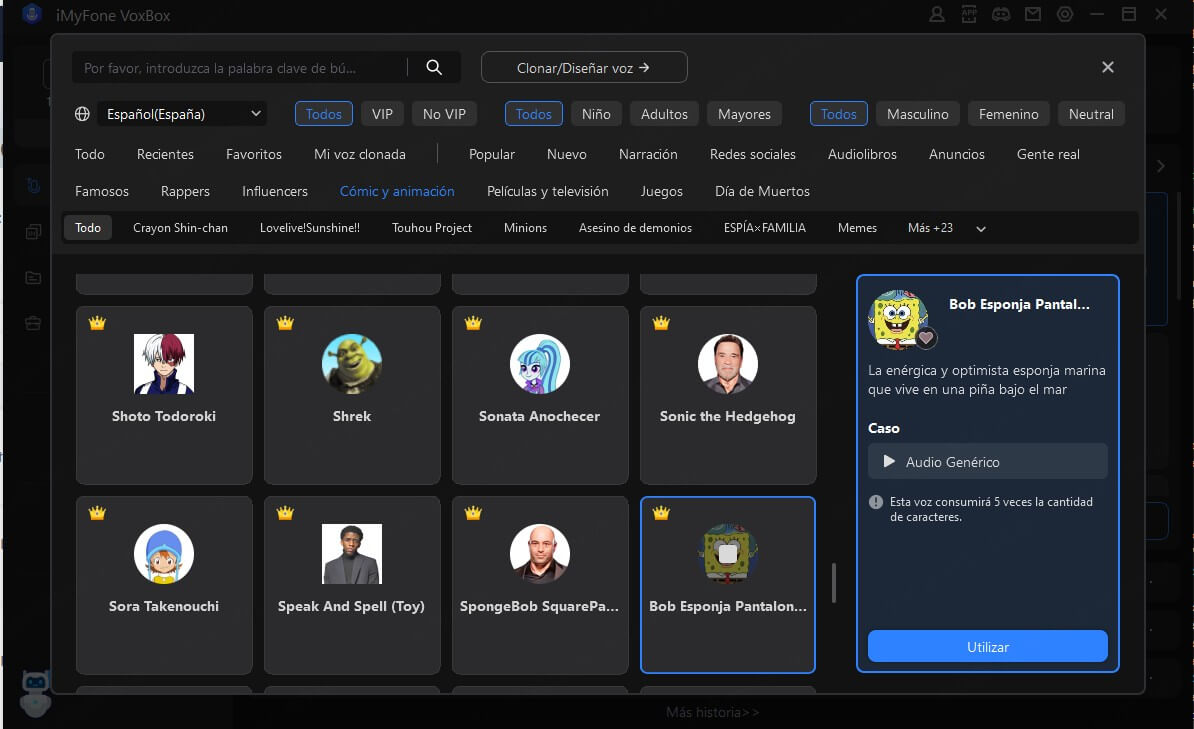Image resolution: width=1194 pixels, height=729 pixels.
Task: Stop preview on Bob Esponja Pantalones card
Action: [727, 554]
